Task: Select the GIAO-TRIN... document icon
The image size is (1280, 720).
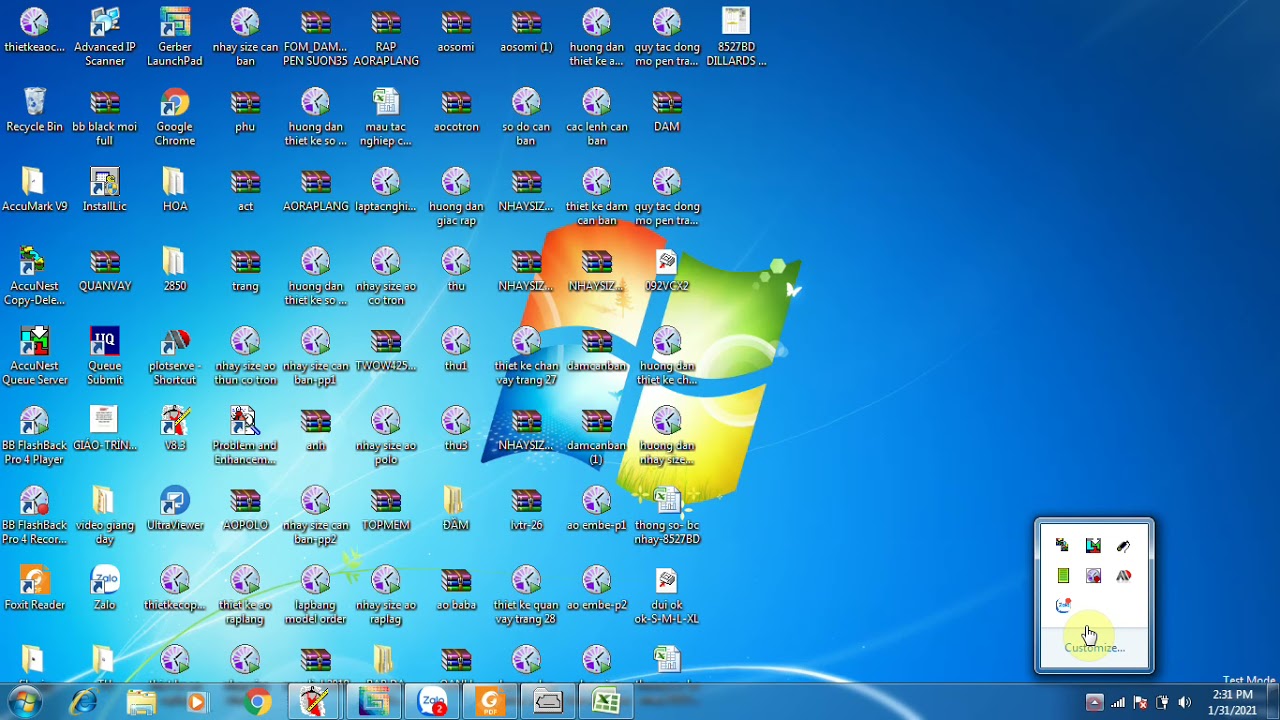Action: (x=105, y=429)
